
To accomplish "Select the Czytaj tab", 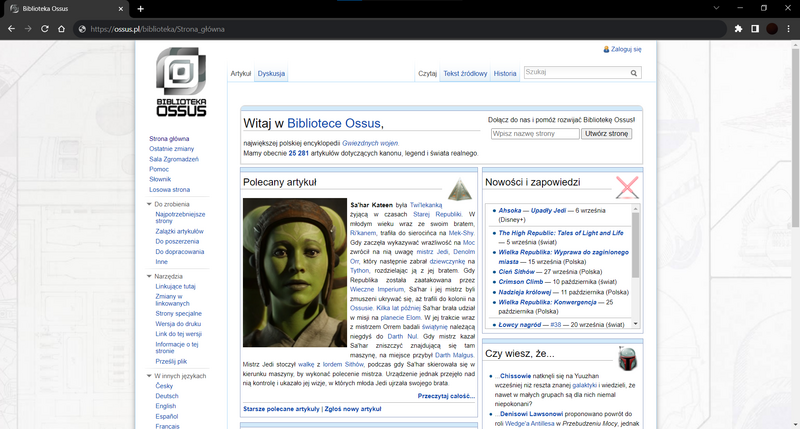I will pyautogui.click(x=428, y=73).
